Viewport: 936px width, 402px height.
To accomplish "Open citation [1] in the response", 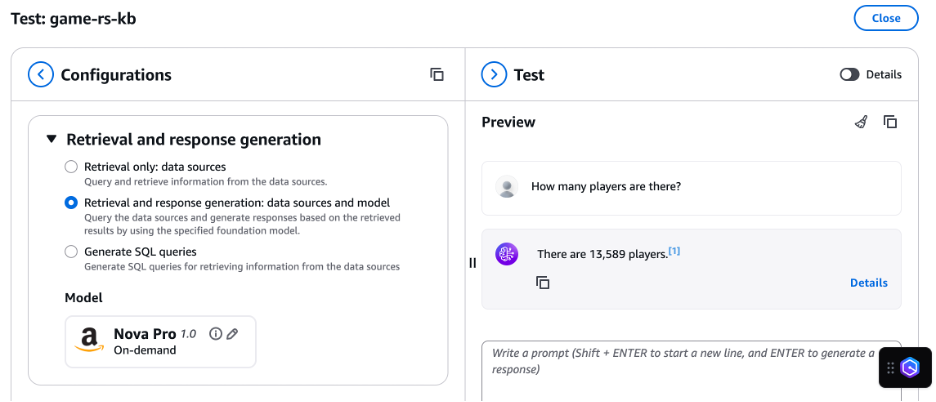I will pos(674,251).
